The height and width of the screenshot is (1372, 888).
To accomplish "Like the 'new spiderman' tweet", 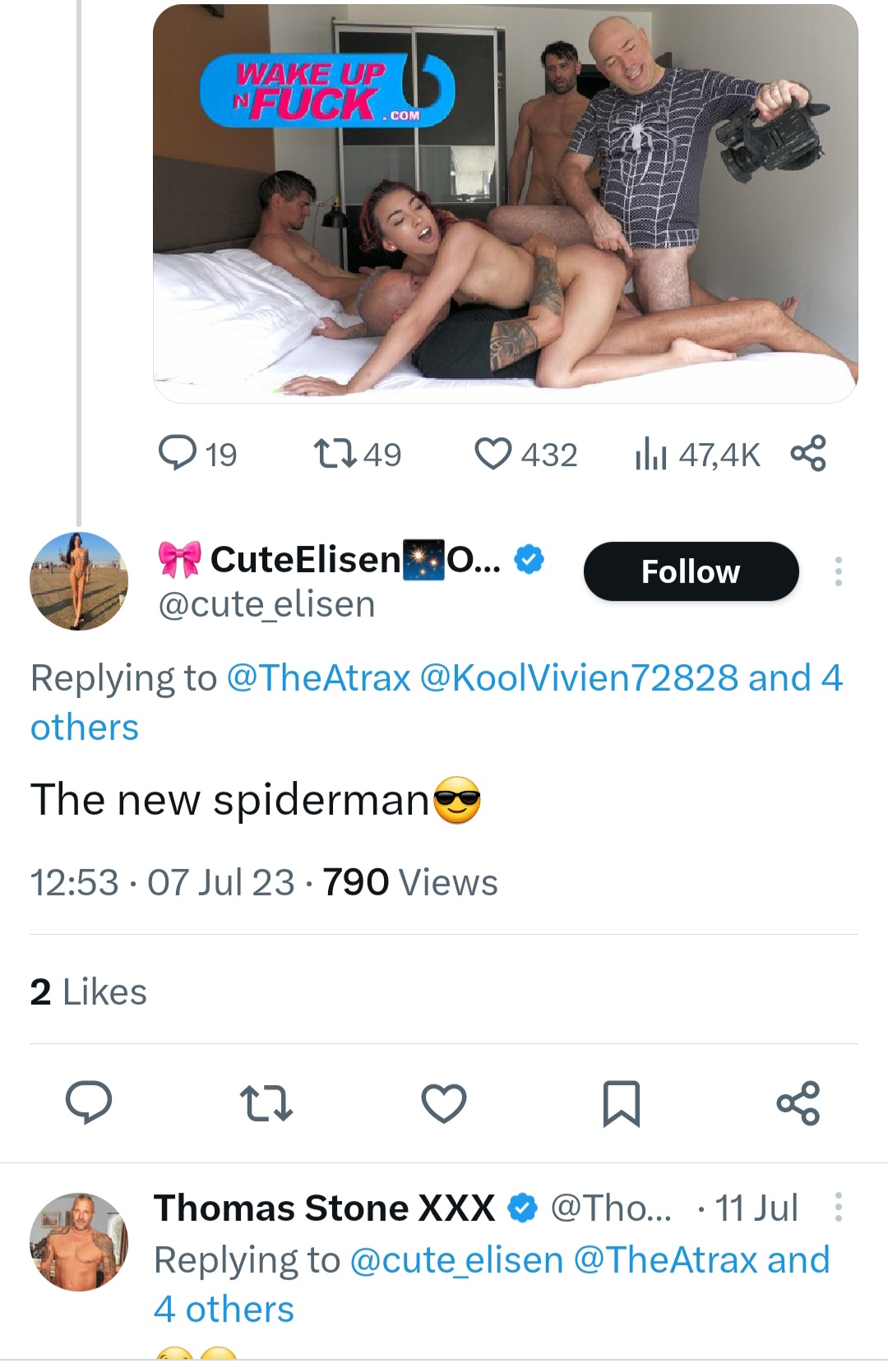I will tap(444, 1102).
